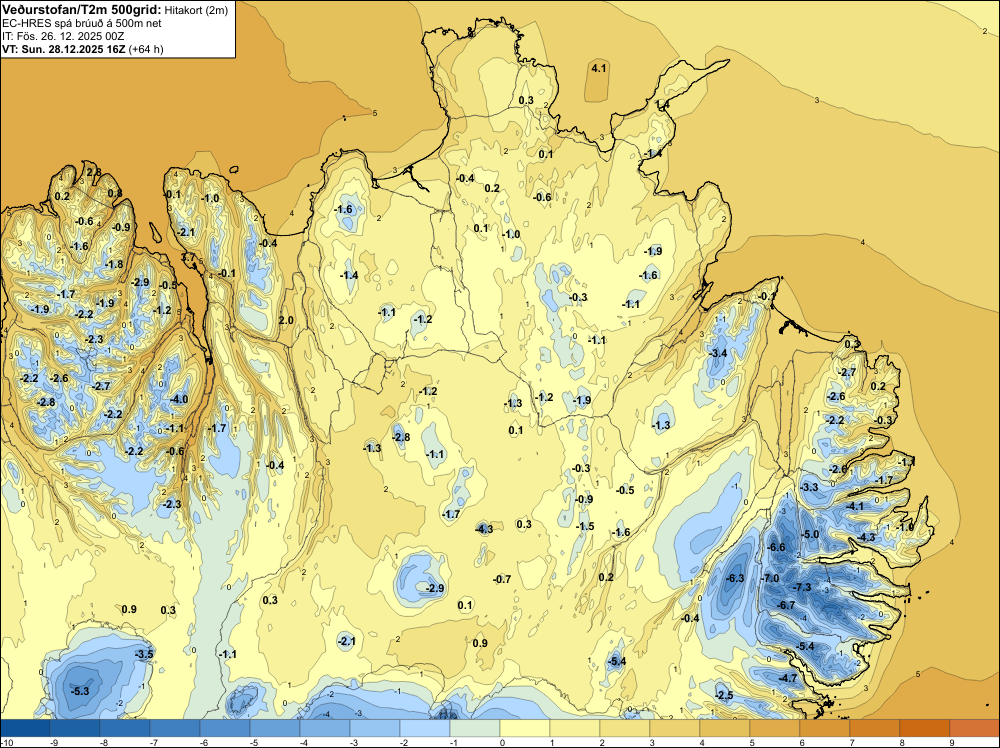Click the '-6.6' temperature value

pyautogui.click(x=776, y=547)
